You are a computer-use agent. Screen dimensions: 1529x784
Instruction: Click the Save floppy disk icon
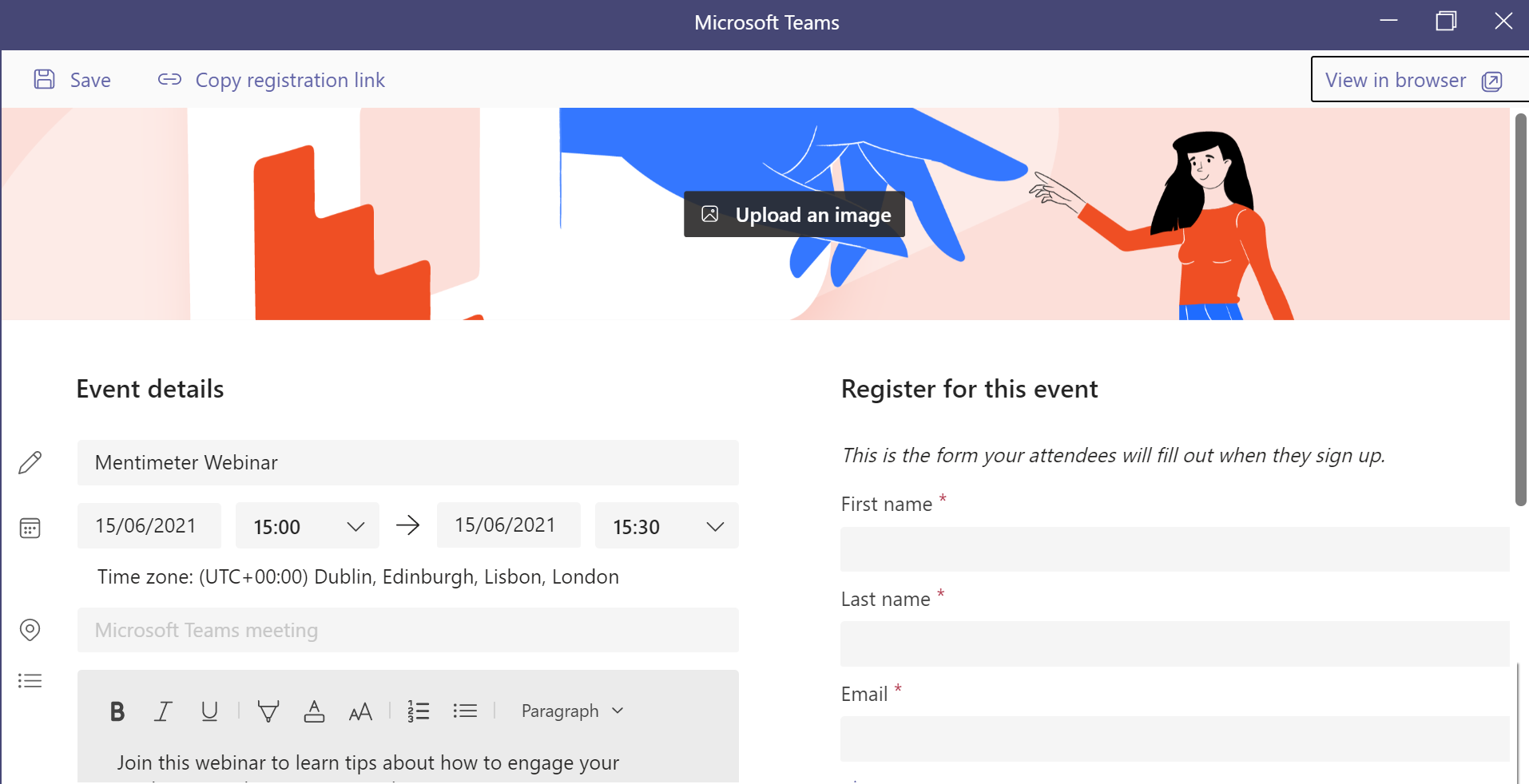pos(45,79)
